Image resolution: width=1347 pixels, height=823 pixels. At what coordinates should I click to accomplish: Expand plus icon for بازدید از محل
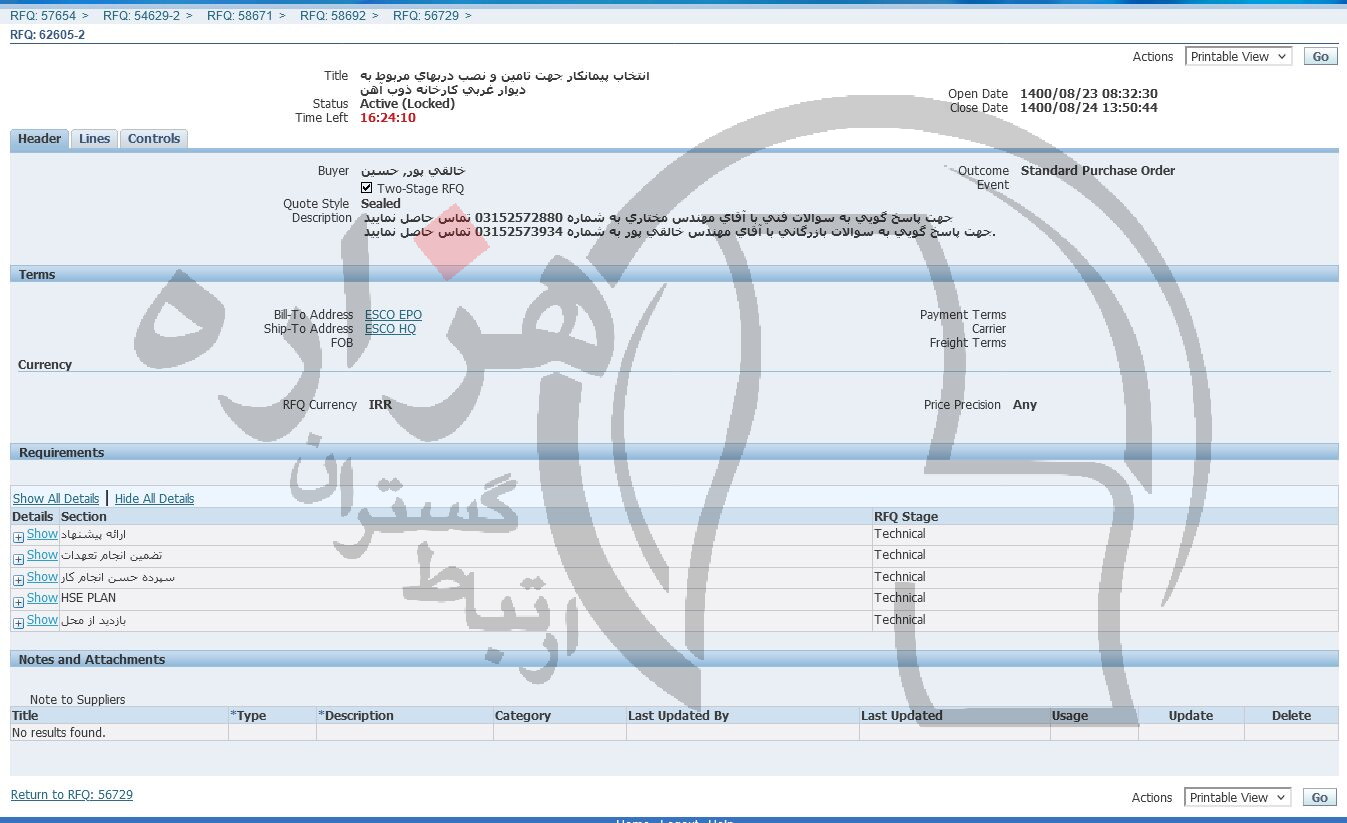click(18, 623)
